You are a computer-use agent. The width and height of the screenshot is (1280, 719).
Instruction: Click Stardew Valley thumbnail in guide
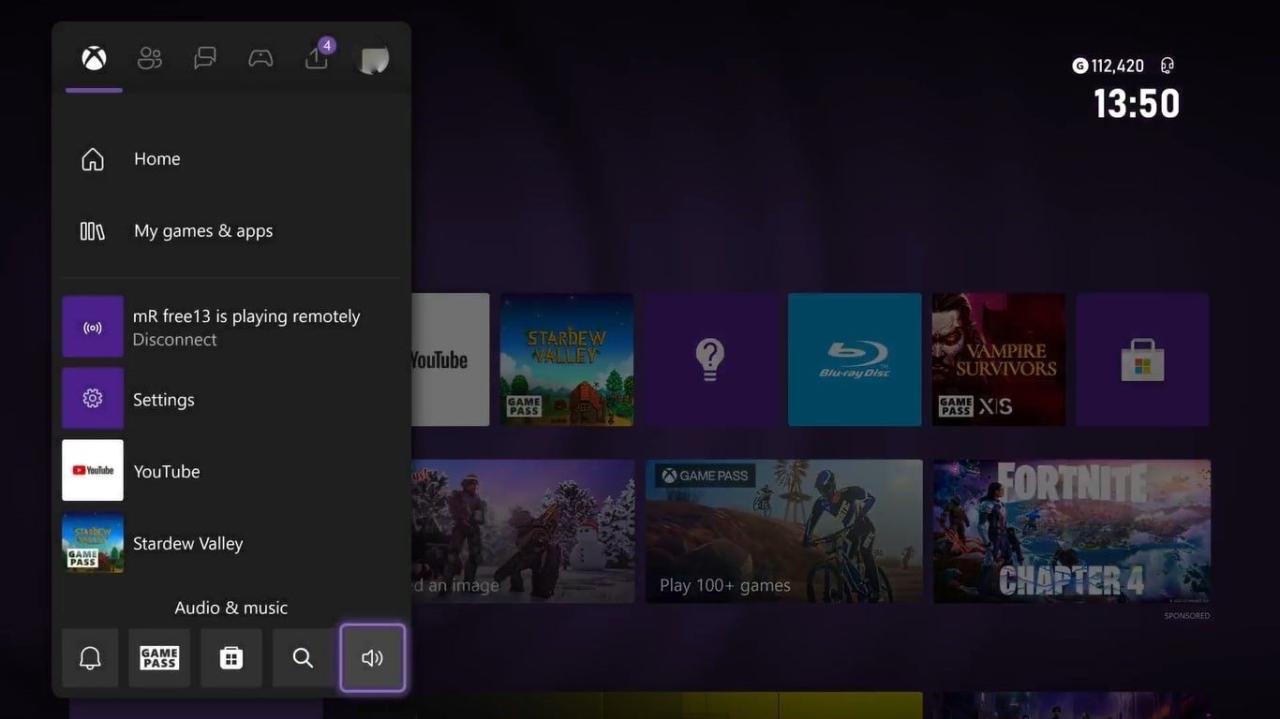(93, 543)
